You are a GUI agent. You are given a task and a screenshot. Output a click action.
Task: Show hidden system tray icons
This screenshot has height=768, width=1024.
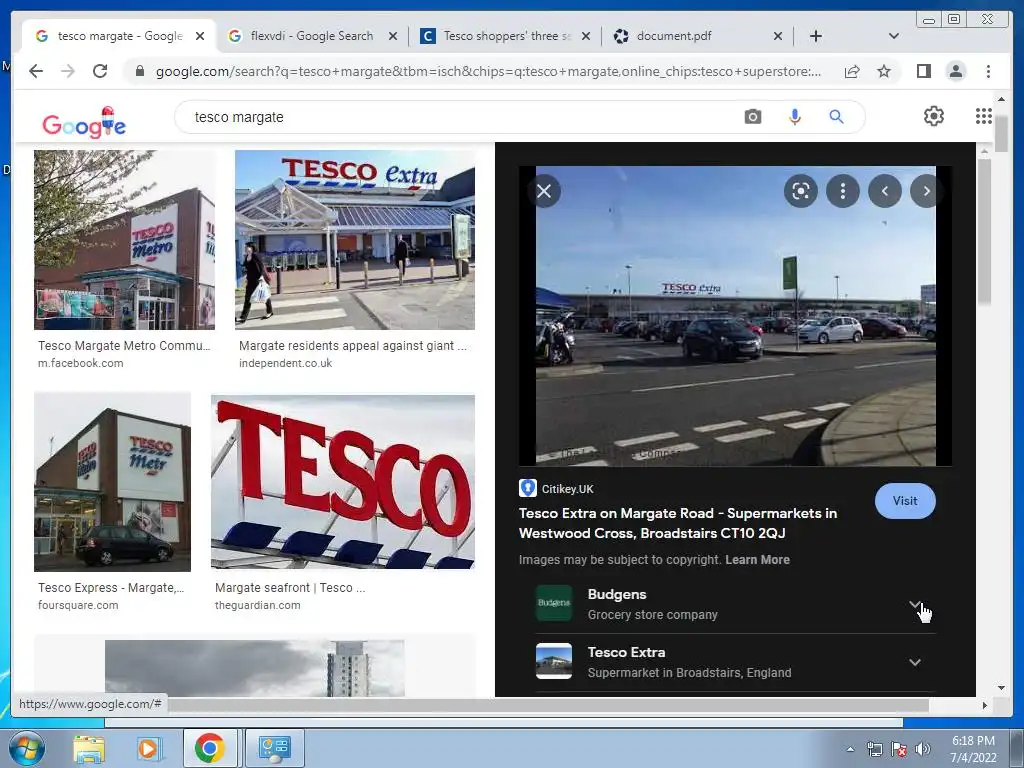[x=850, y=749]
